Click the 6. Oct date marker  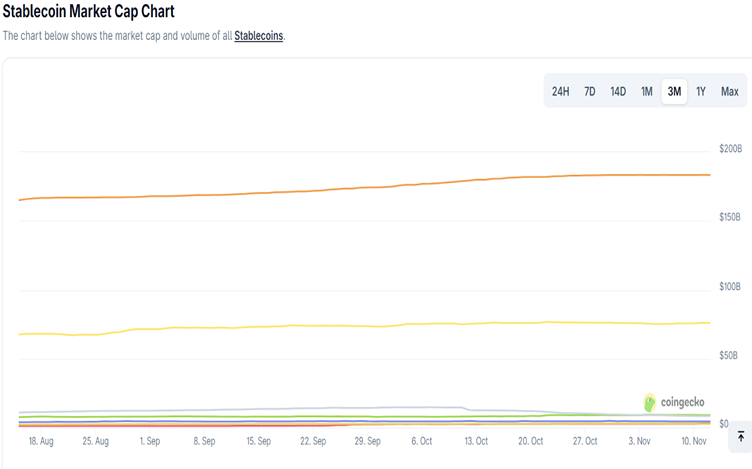pos(421,440)
